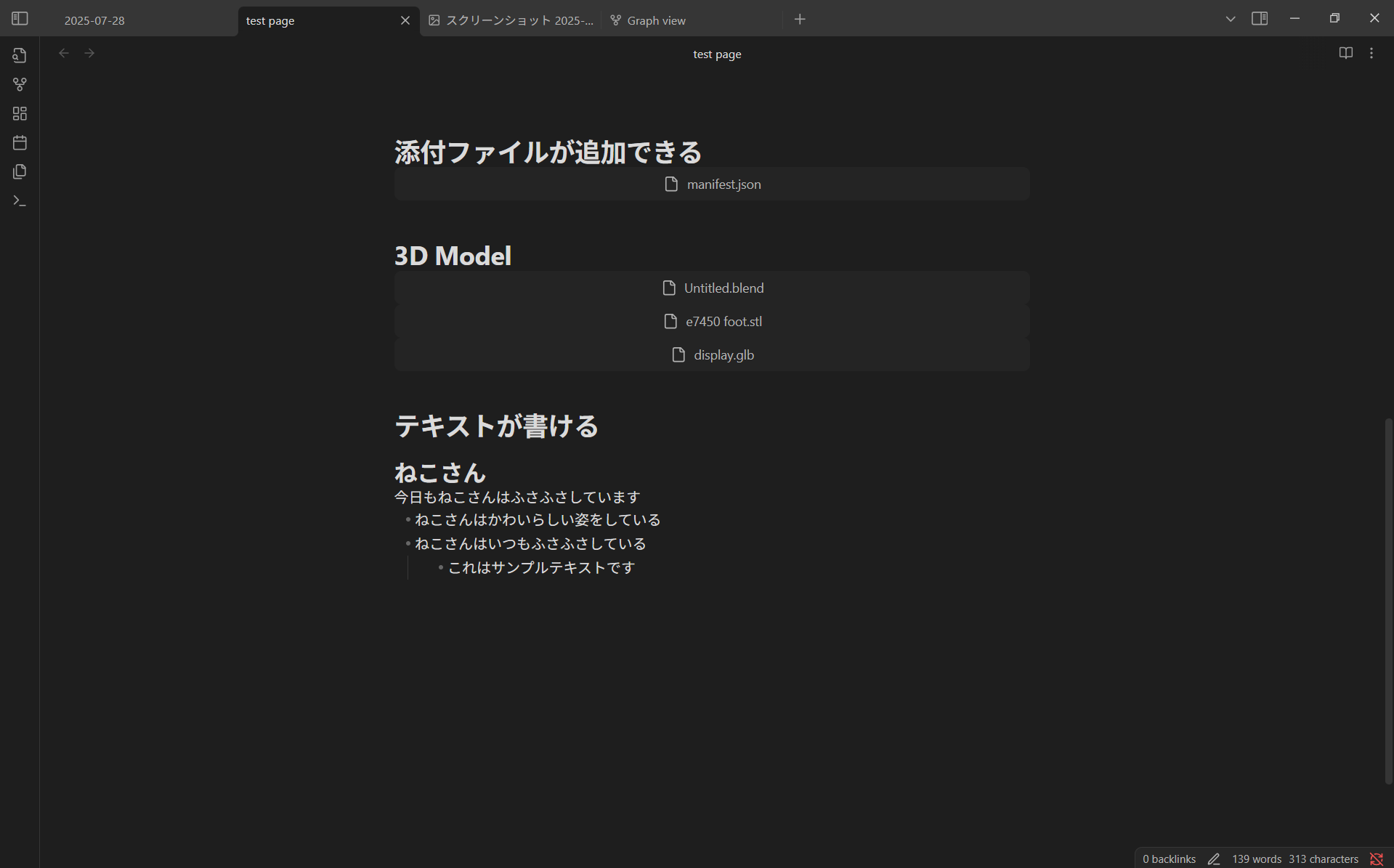
Task: Open today's daily note calendar icon
Action: 20,142
